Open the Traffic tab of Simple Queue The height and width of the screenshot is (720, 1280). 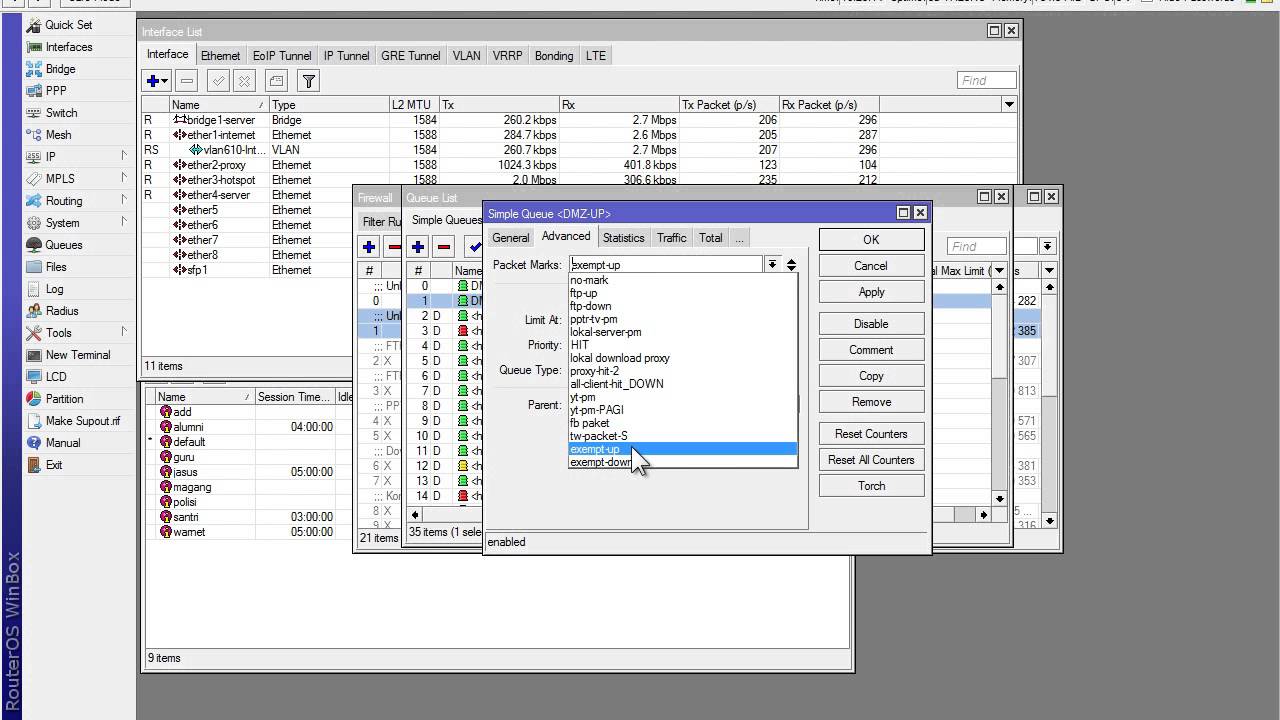tap(672, 238)
